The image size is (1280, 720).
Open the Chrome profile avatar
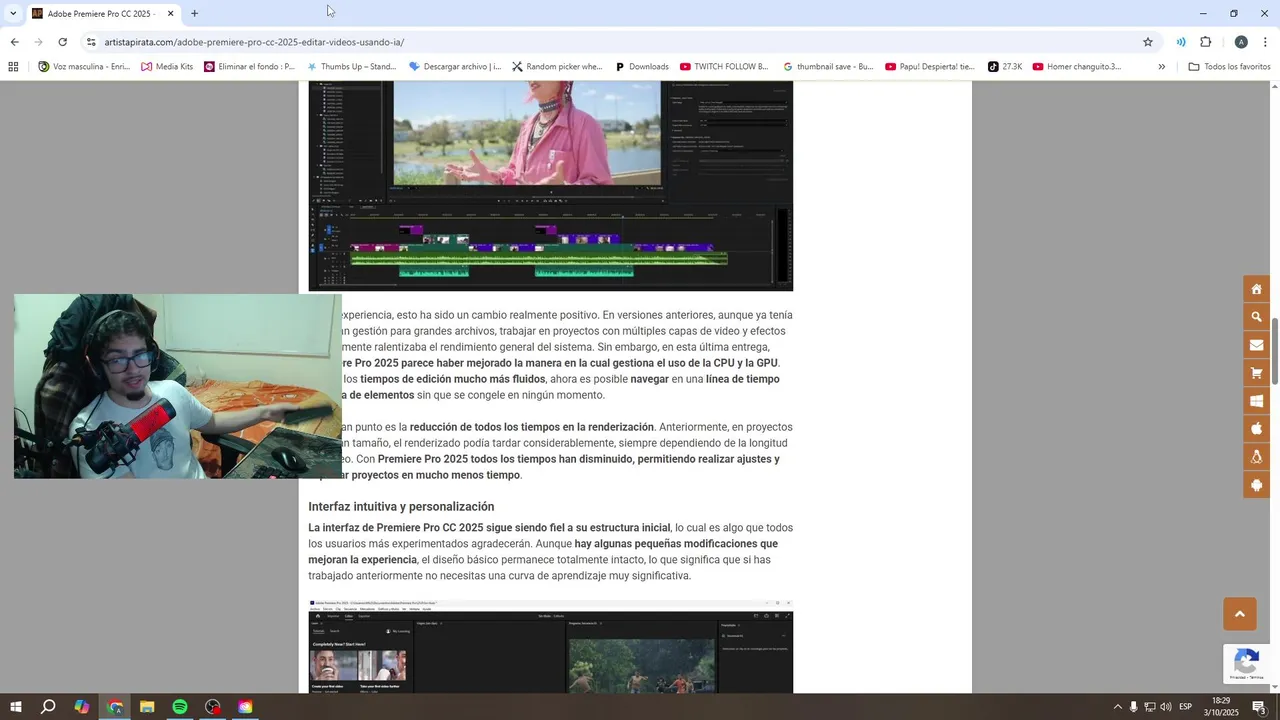click(1241, 42)
